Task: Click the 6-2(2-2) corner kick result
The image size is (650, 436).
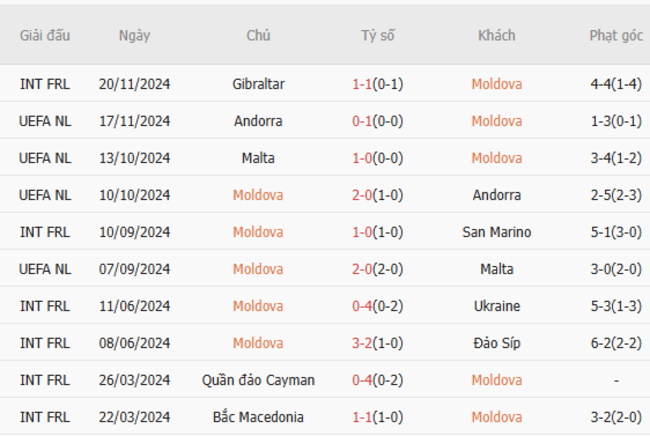Action: click(616, 343)
